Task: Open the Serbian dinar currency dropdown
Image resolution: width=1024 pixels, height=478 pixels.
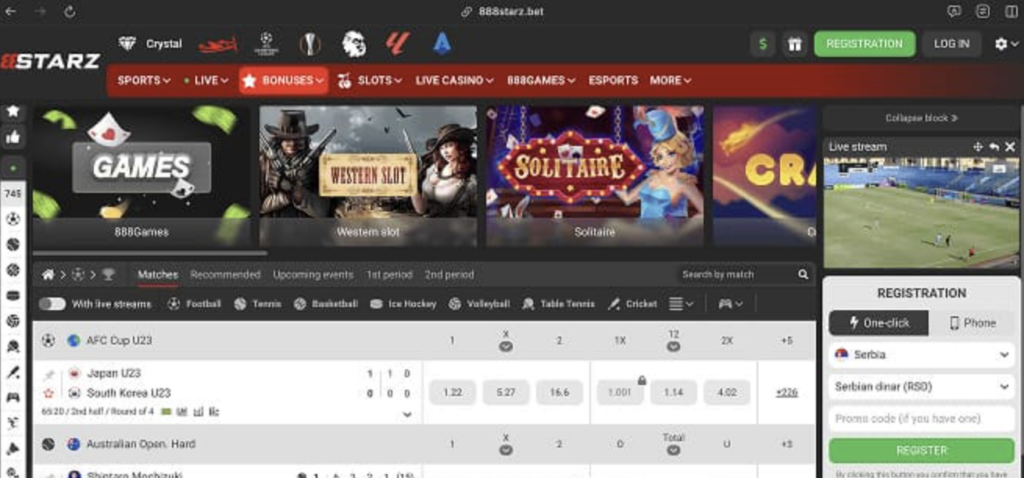Action: [921, 387]
